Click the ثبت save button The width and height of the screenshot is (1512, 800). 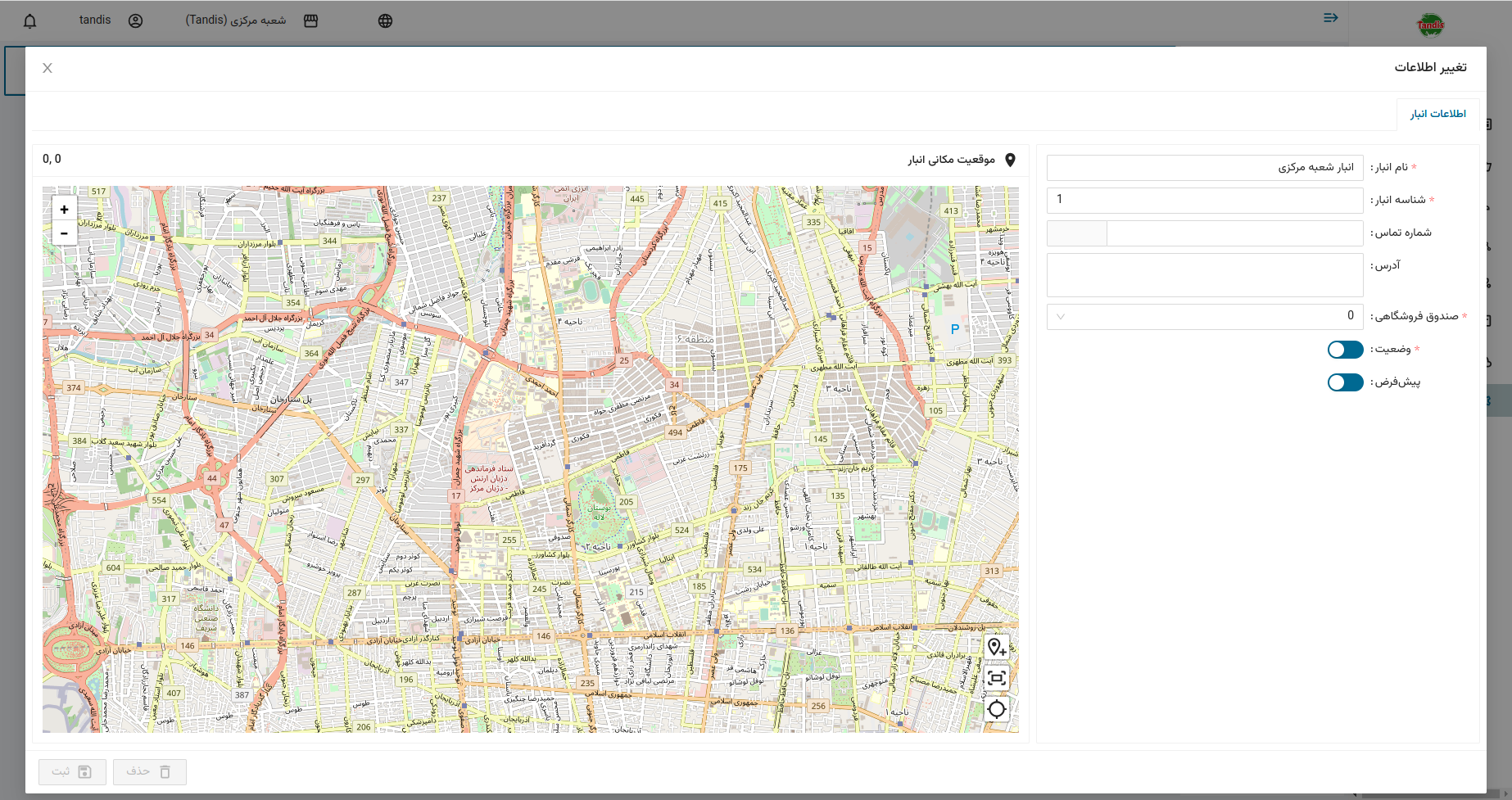click(72, 771)
